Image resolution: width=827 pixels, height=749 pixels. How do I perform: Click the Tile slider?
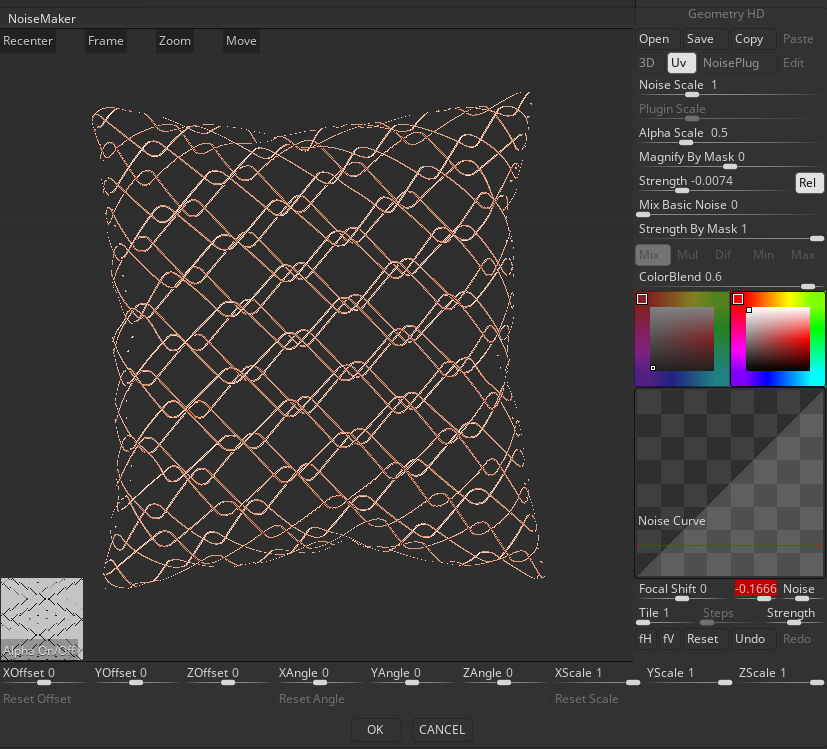(666, 616)
